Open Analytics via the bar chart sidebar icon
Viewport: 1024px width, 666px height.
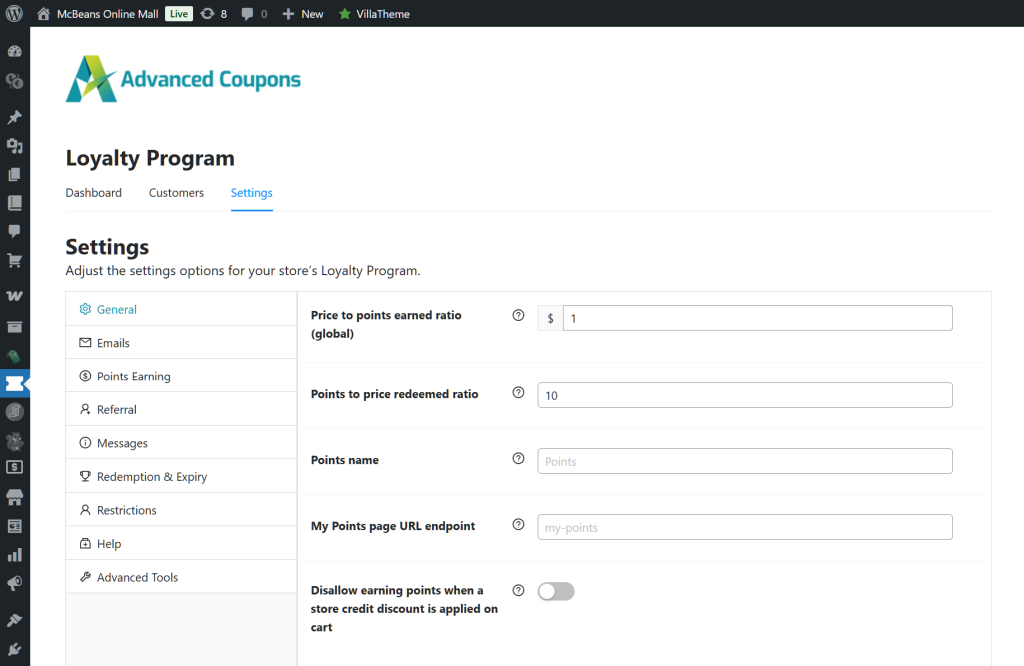pyautogui.click(x=15, y=553)
